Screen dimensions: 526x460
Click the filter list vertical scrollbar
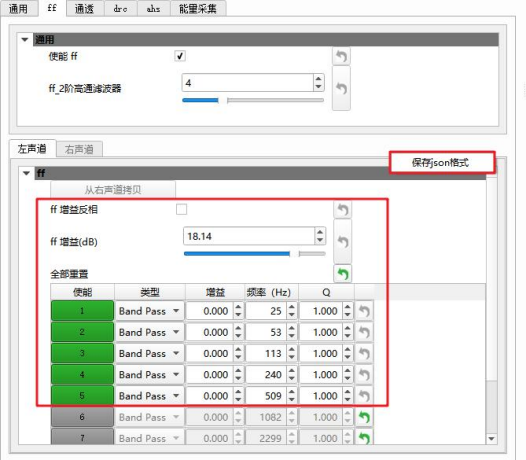click(x=491, y=305)
